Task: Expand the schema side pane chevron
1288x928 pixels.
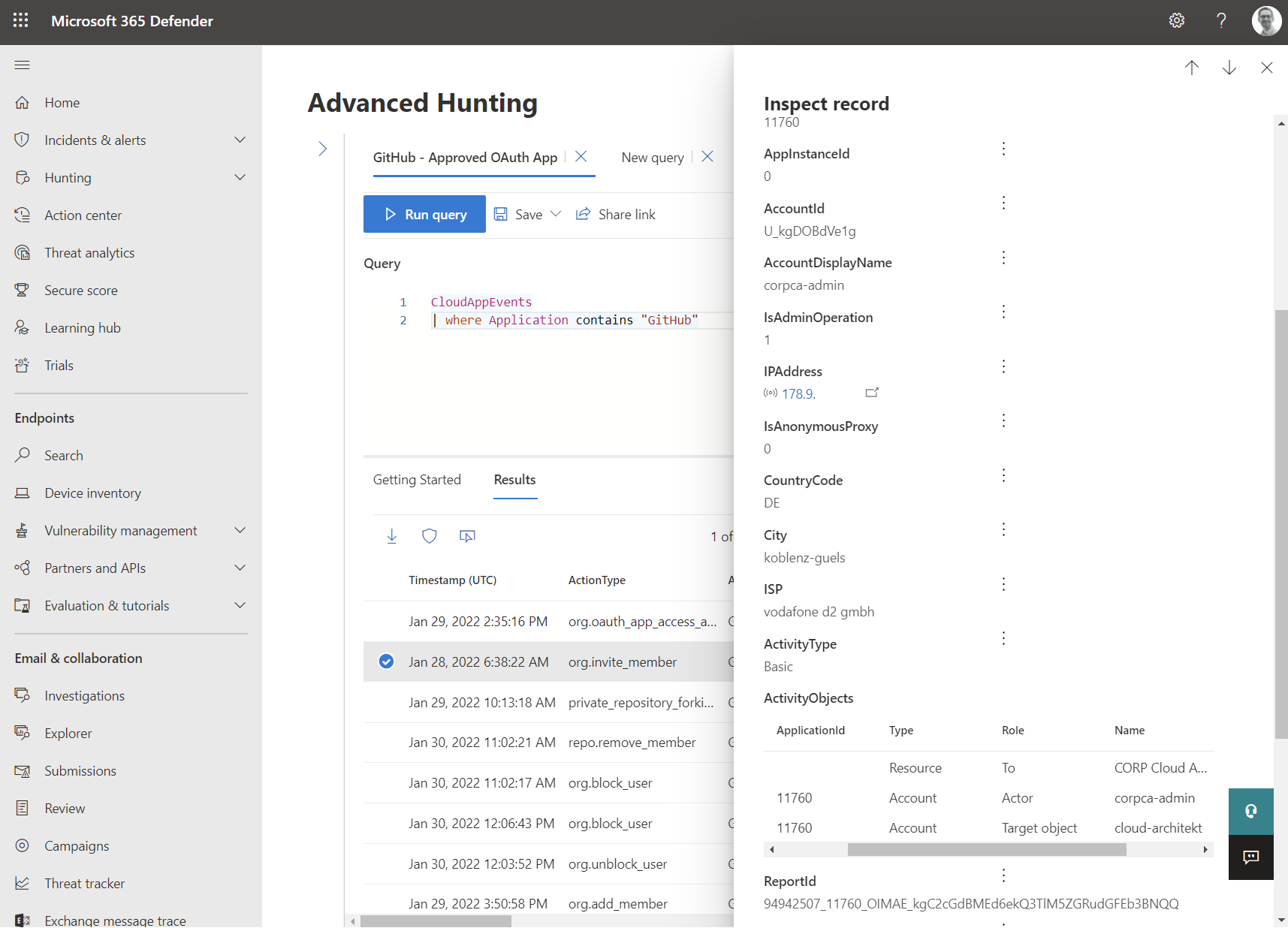Action: pos(323,149)
